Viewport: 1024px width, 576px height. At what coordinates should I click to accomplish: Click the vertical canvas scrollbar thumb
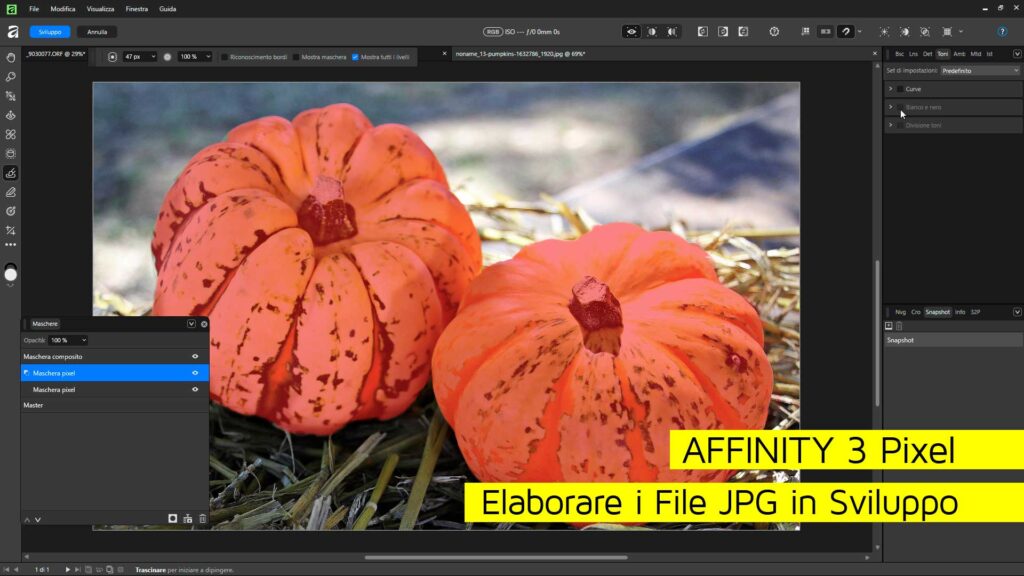click(876, 334)
